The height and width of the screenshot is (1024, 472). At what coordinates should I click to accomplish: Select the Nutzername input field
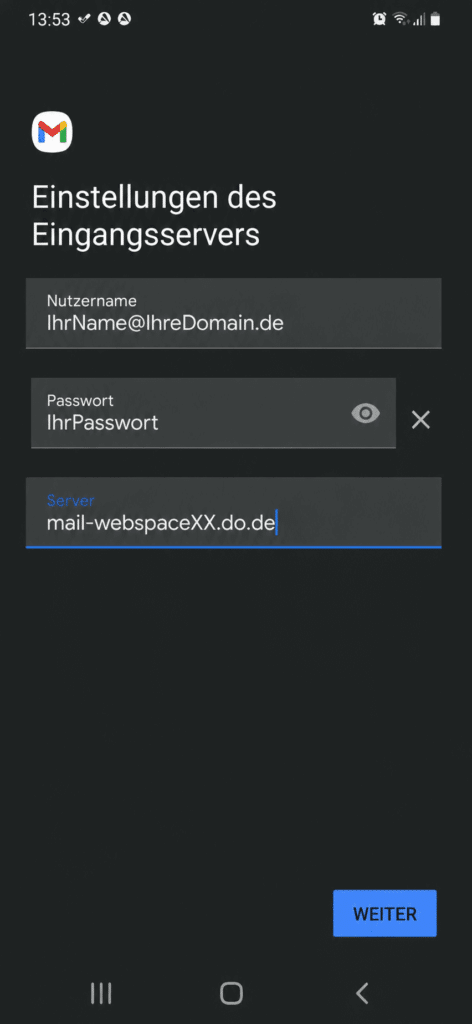(234, 313)
